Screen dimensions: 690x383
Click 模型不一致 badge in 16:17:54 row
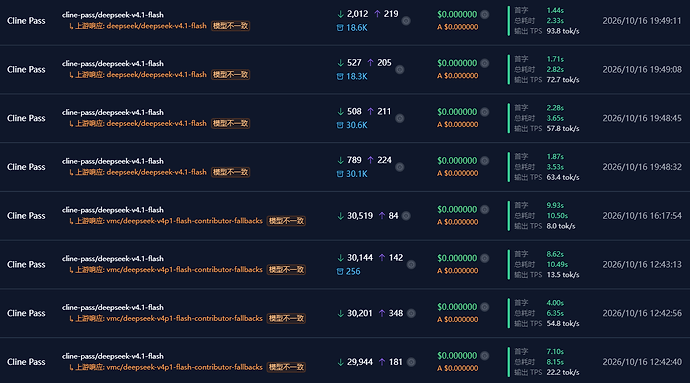(x=286, y=221)
